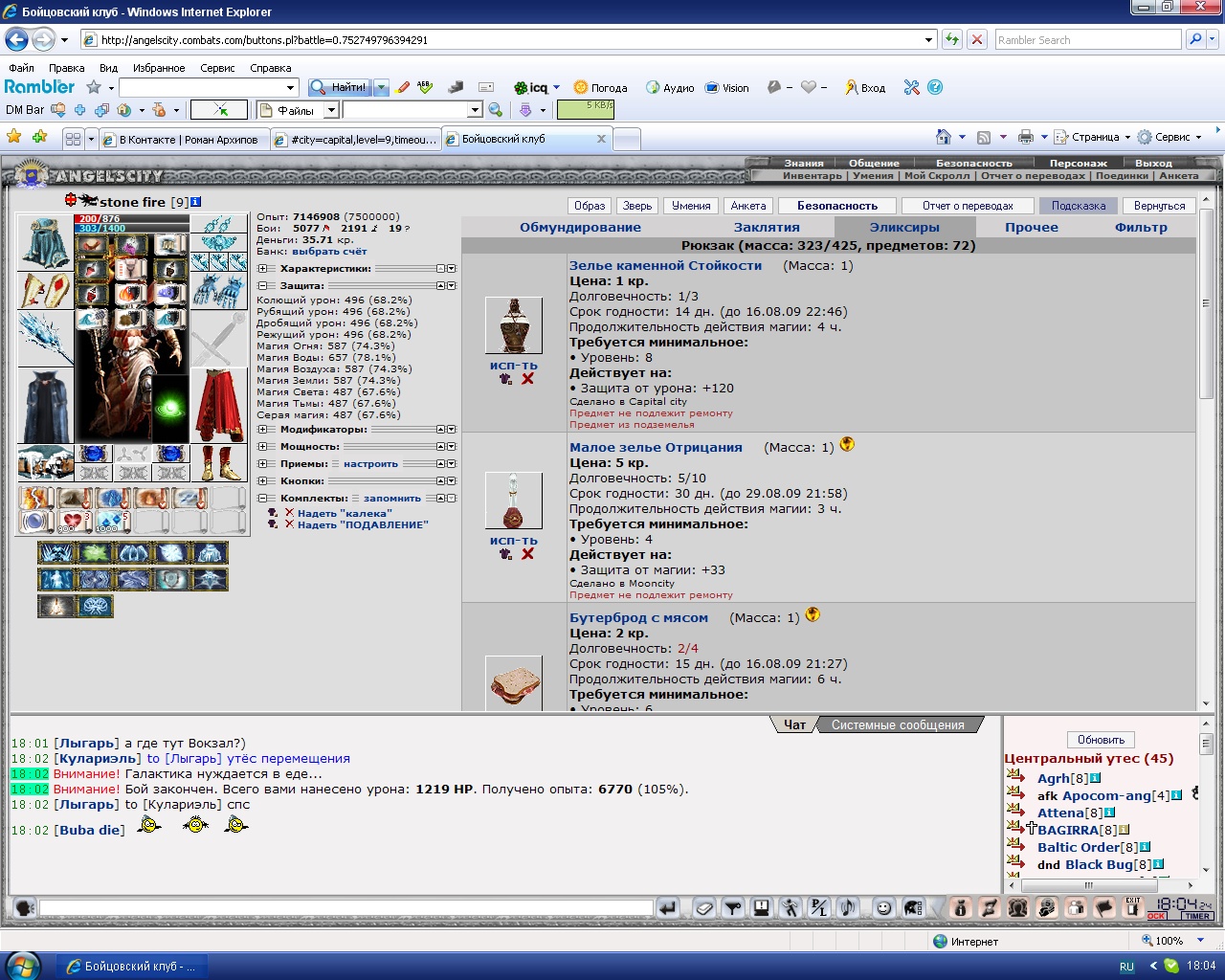Click the EXIT door icon in bottom bar
The width and height of the screenshot is (1225, 980).
pyautogui.click(x=1132, y=907)
